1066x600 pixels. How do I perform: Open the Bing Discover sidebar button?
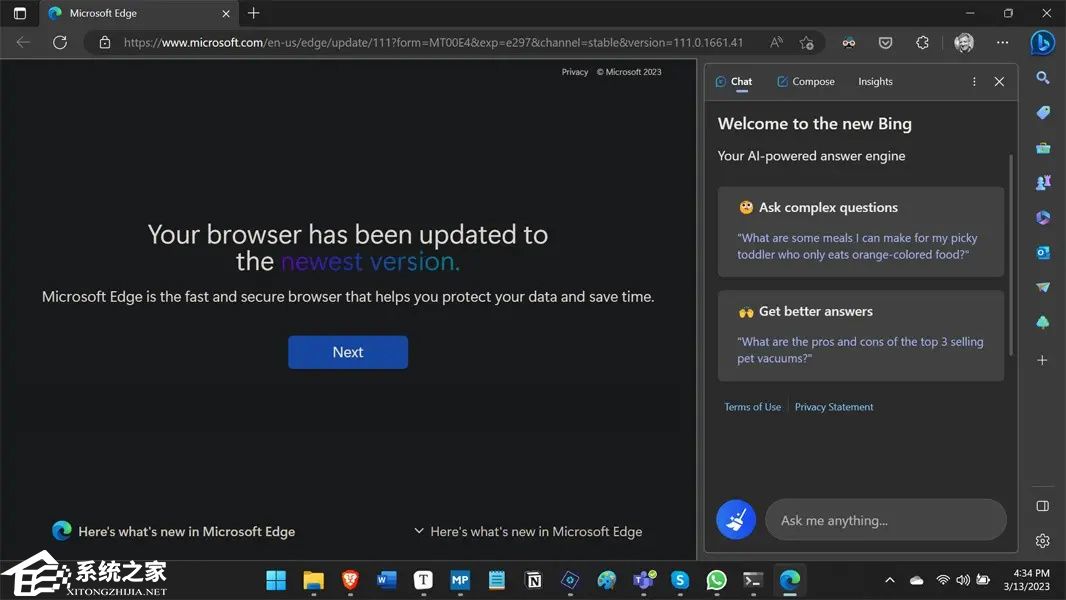pyautogui.click(x=1042, y=43)
